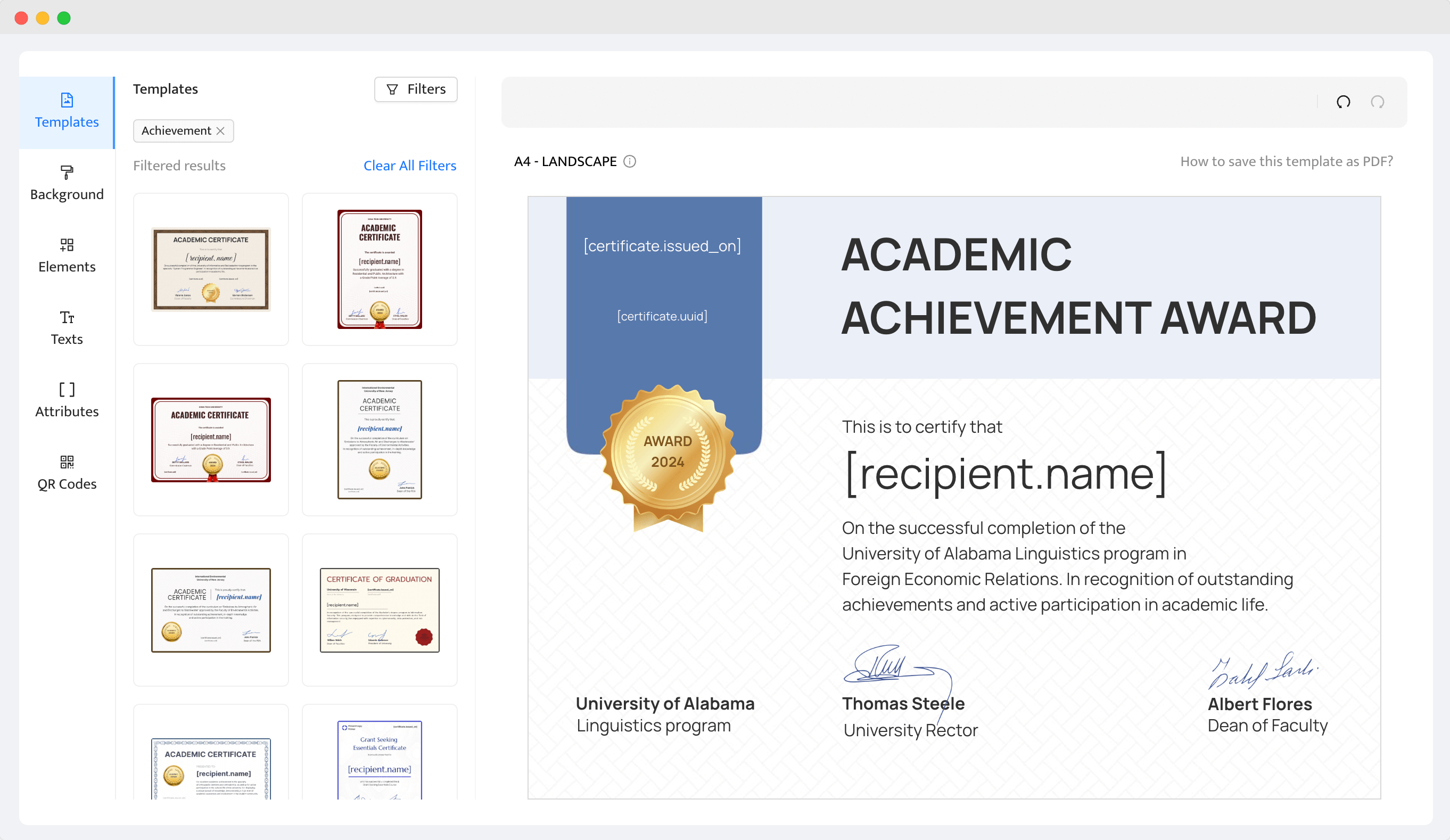Click the ACADEMIC ACHIEVEMENT AWARD title text

click(1078, 286)
